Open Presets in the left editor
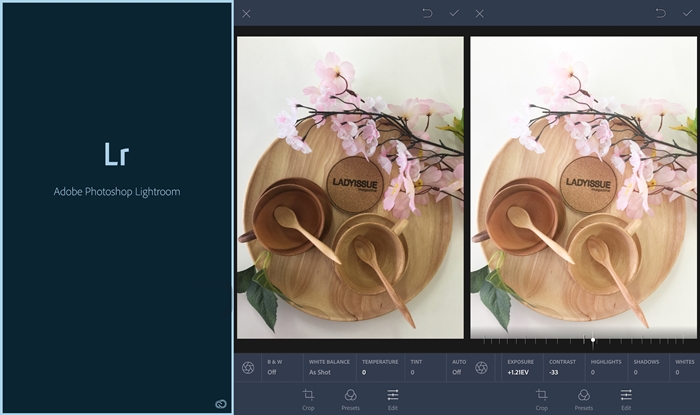700x415 pixels. pyautogui.click(x=350, y=398)
